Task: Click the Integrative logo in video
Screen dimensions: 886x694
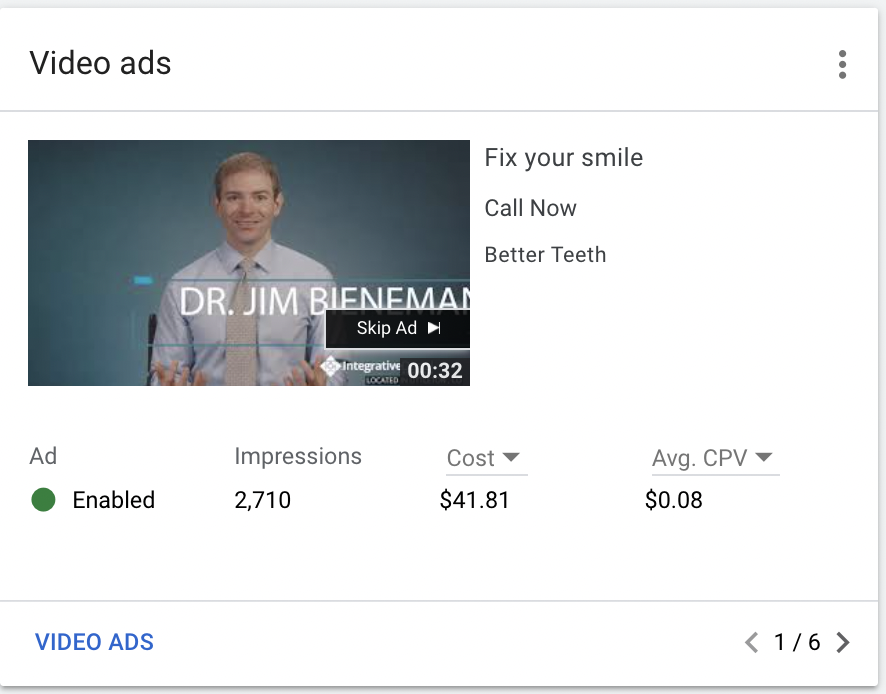Action: tap(360, 367)
